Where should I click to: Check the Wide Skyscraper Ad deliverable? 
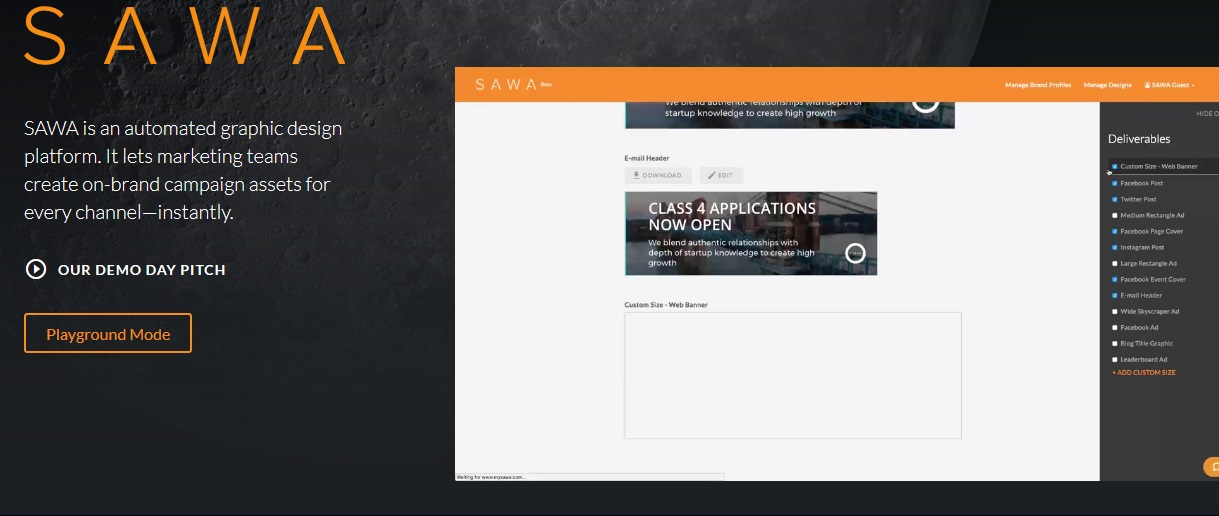[x=1115, y=311]
